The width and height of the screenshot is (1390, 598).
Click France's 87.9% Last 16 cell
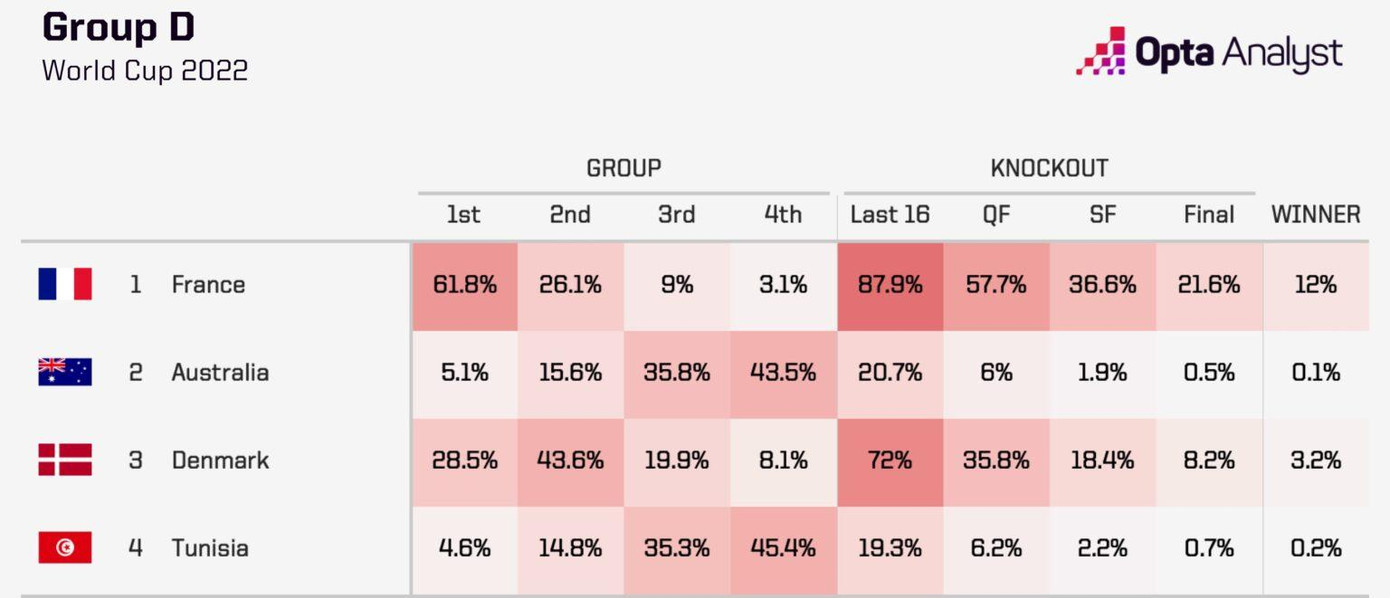[x=890, y=285]
